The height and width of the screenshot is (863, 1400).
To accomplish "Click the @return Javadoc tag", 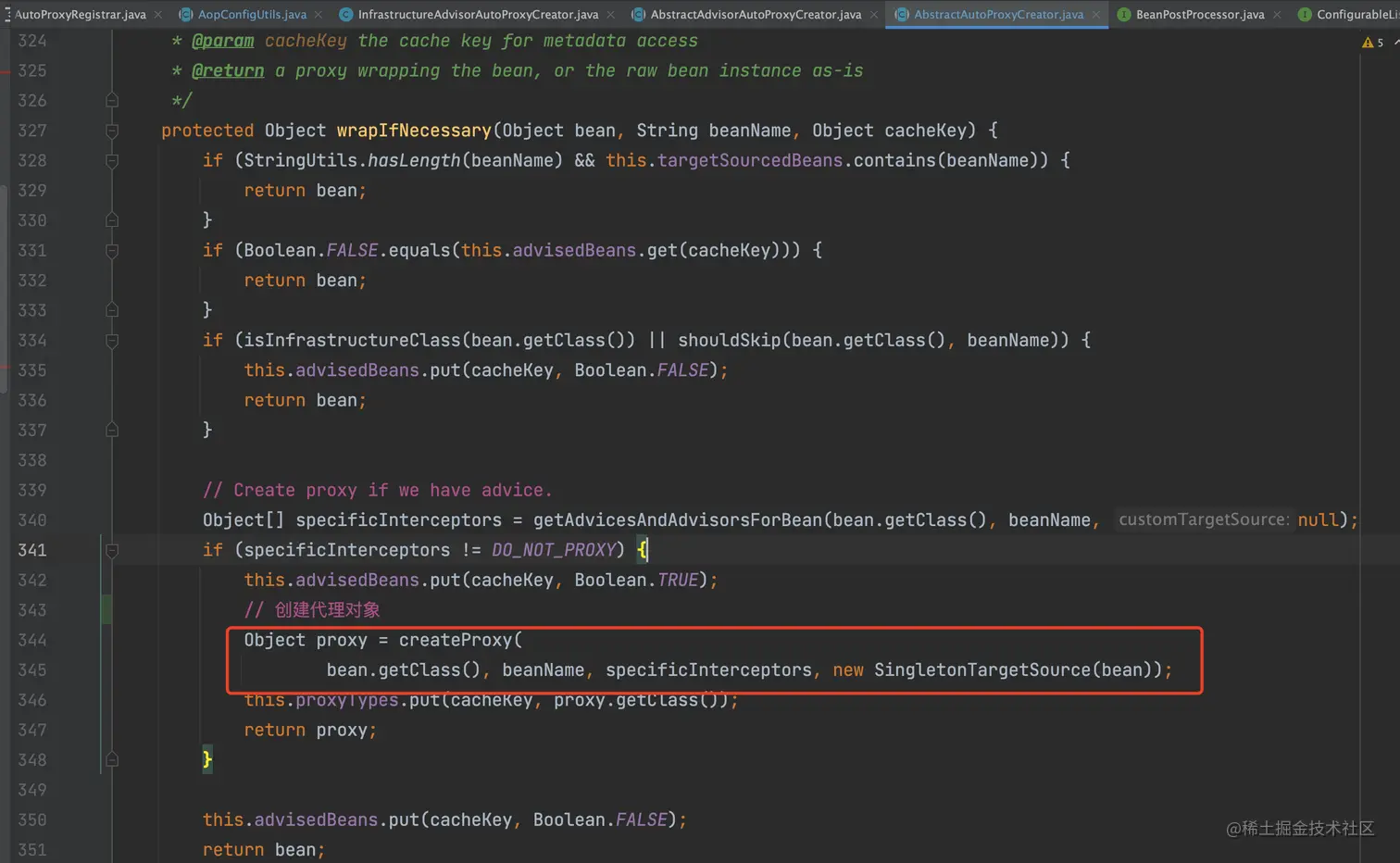I will [228, 70].
